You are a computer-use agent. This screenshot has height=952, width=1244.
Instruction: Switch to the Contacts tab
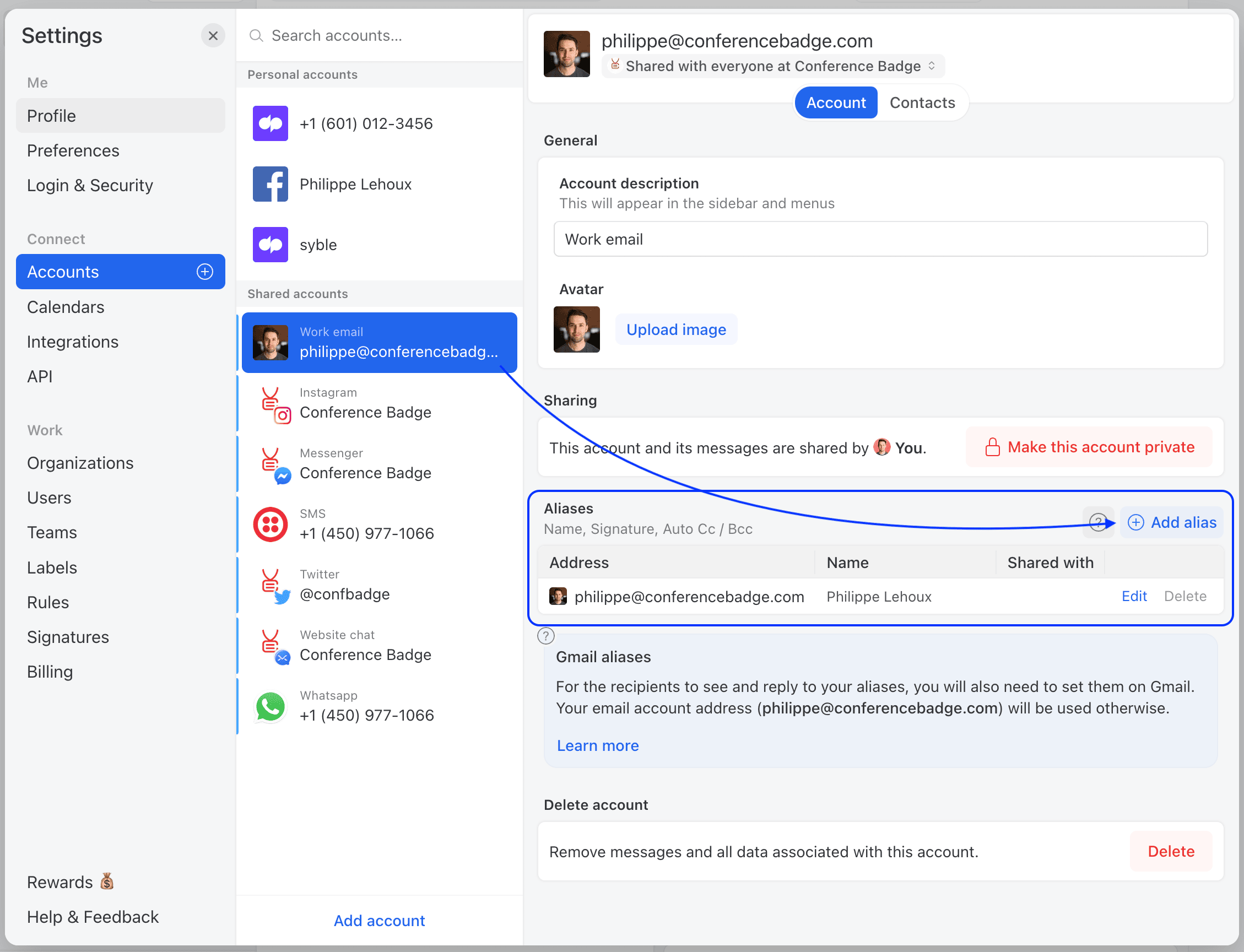click(x=922, y=102)
